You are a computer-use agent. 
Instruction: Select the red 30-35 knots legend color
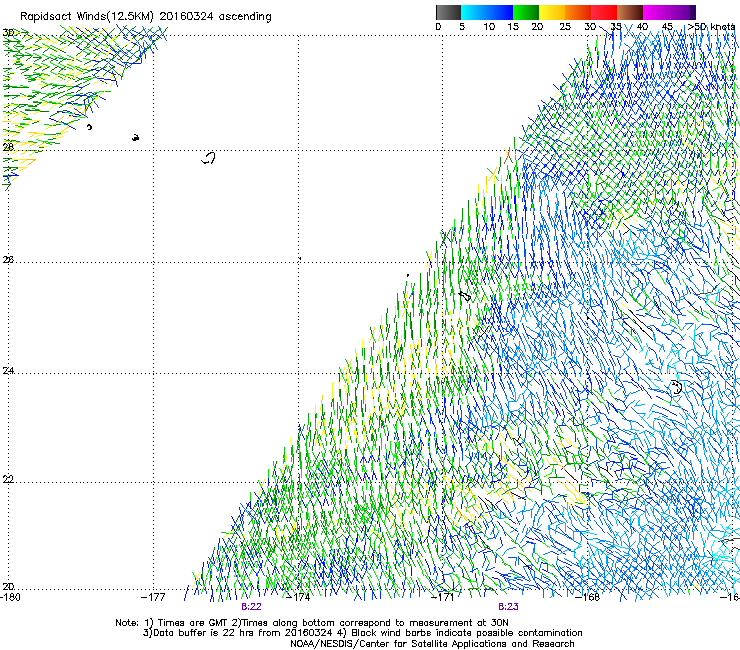604,12
